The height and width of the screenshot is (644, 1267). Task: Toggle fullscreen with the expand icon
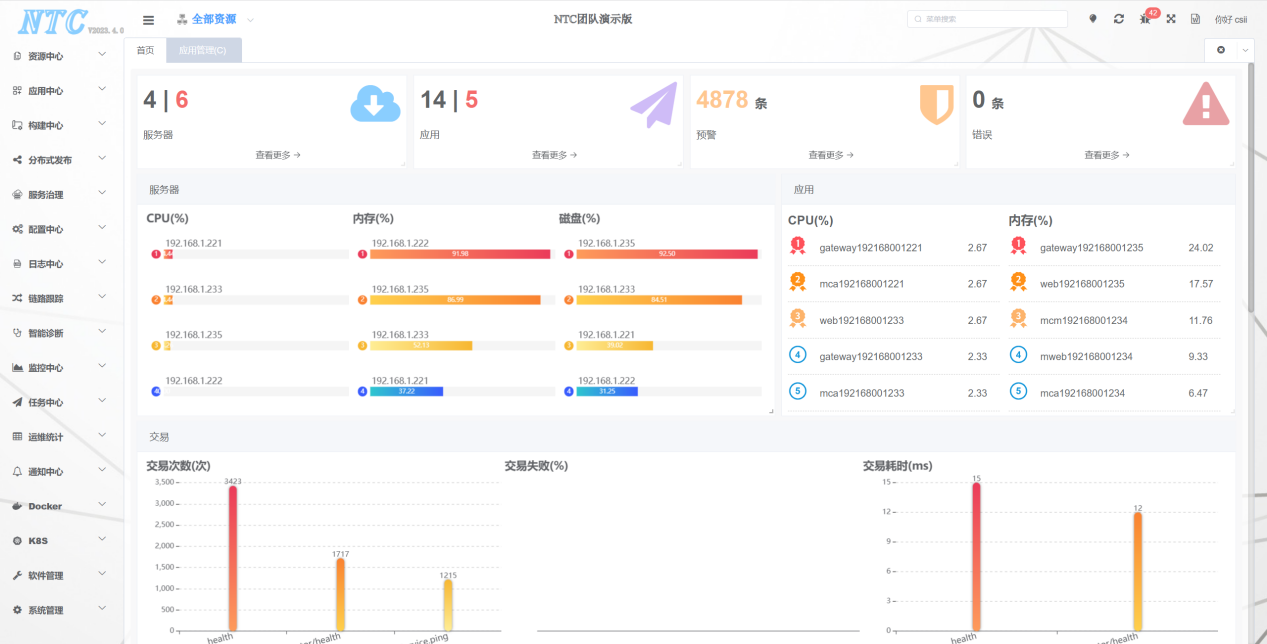(x=1170, y=19)
